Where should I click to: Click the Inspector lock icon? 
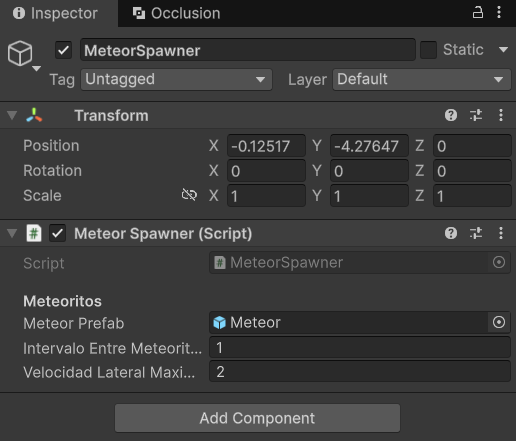tap(477, 12)
